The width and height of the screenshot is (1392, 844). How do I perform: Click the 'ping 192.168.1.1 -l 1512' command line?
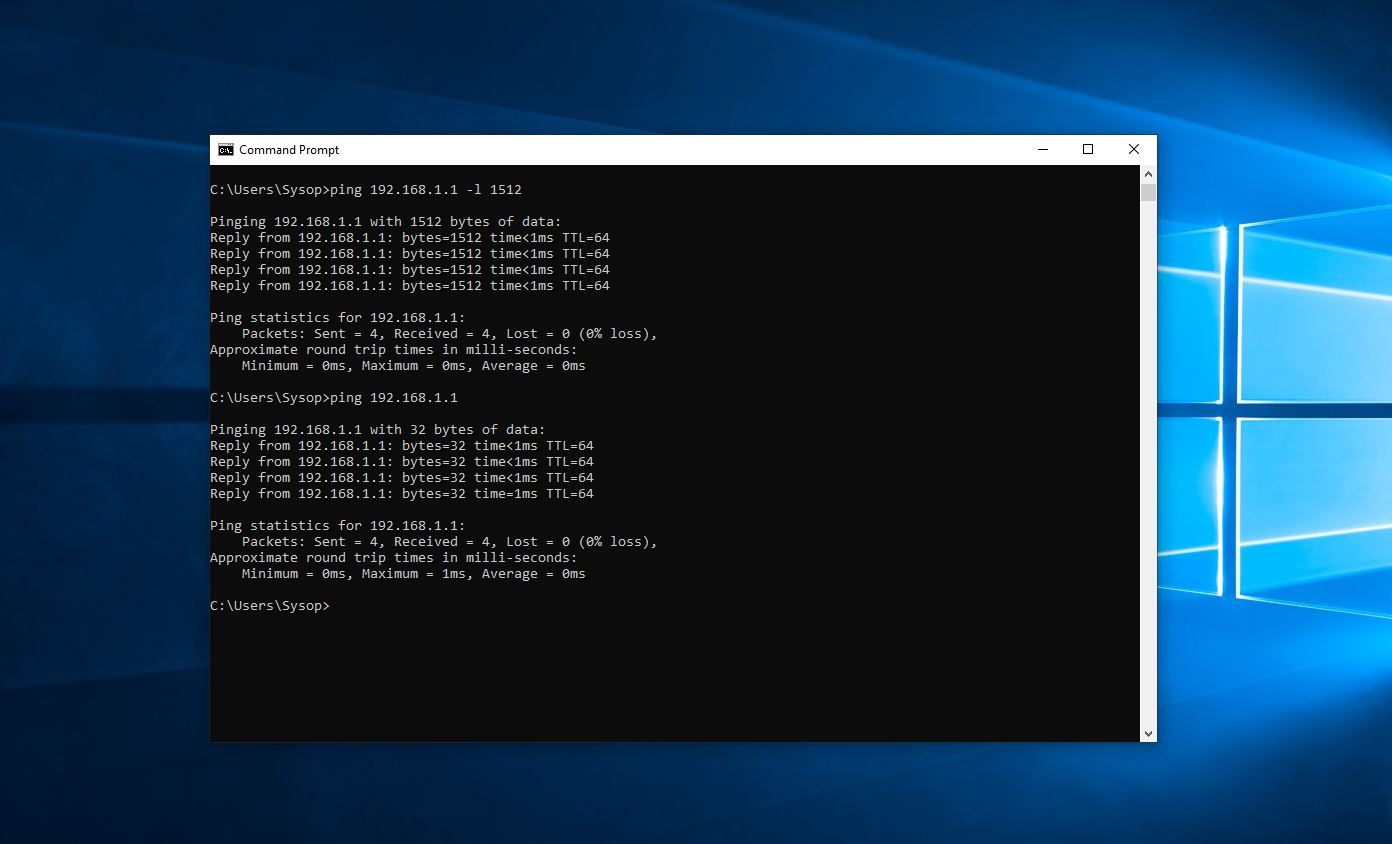366,189
